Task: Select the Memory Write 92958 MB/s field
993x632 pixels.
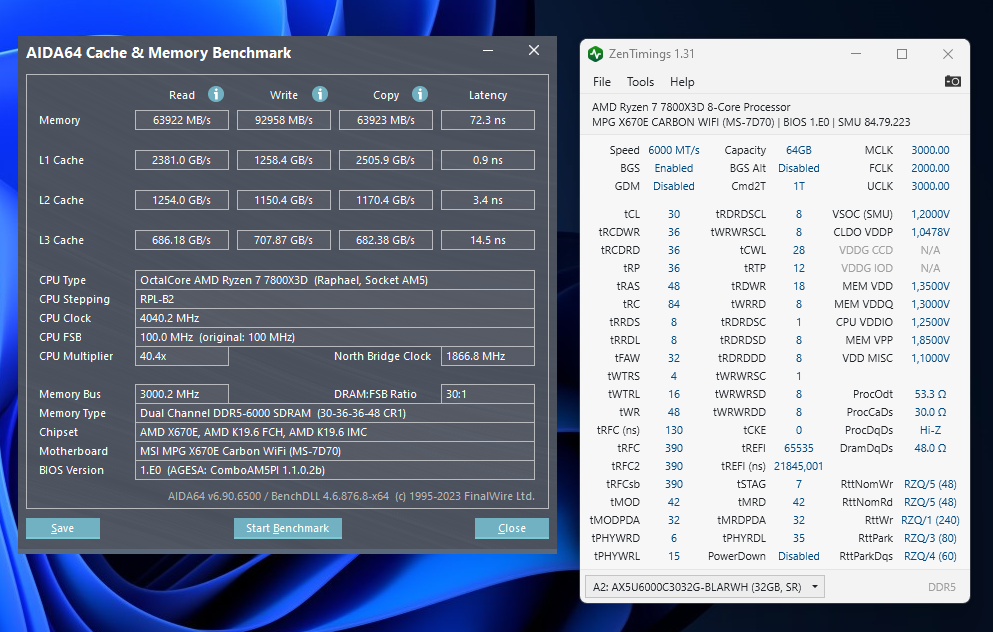Action: pyautogui.click(x=284, y=120)
